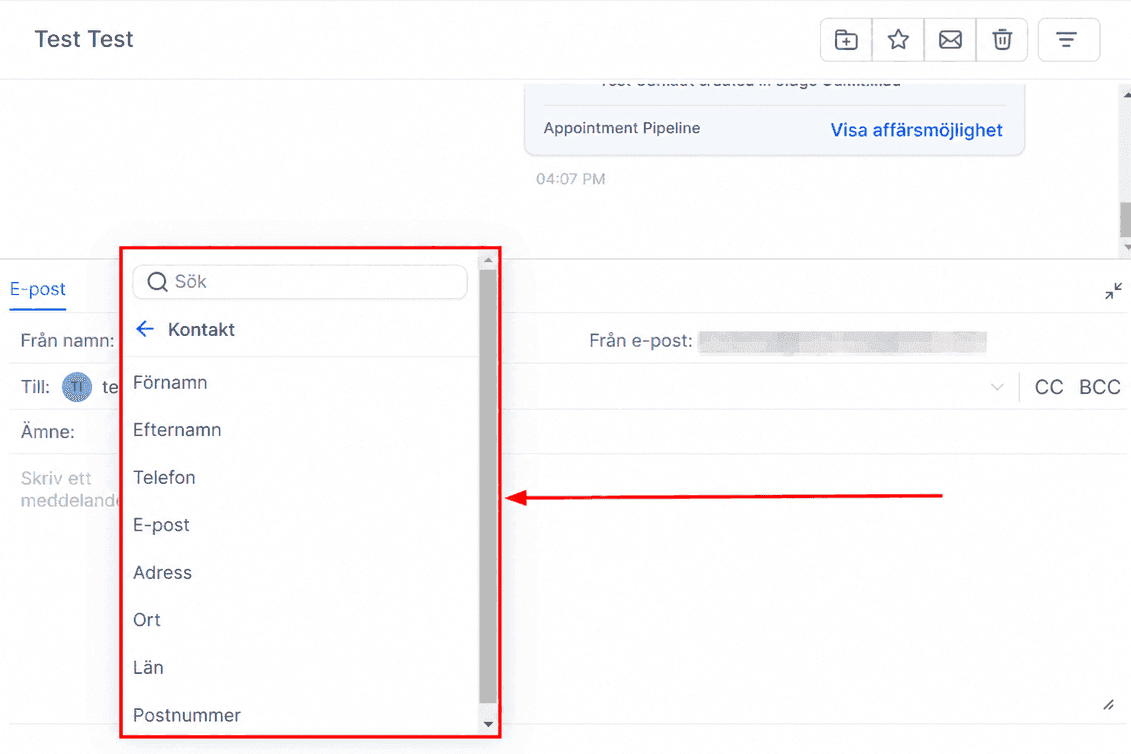Select Adress from the dropdown list
This screenshot has height=754, width=1131.
click(162, 573)
